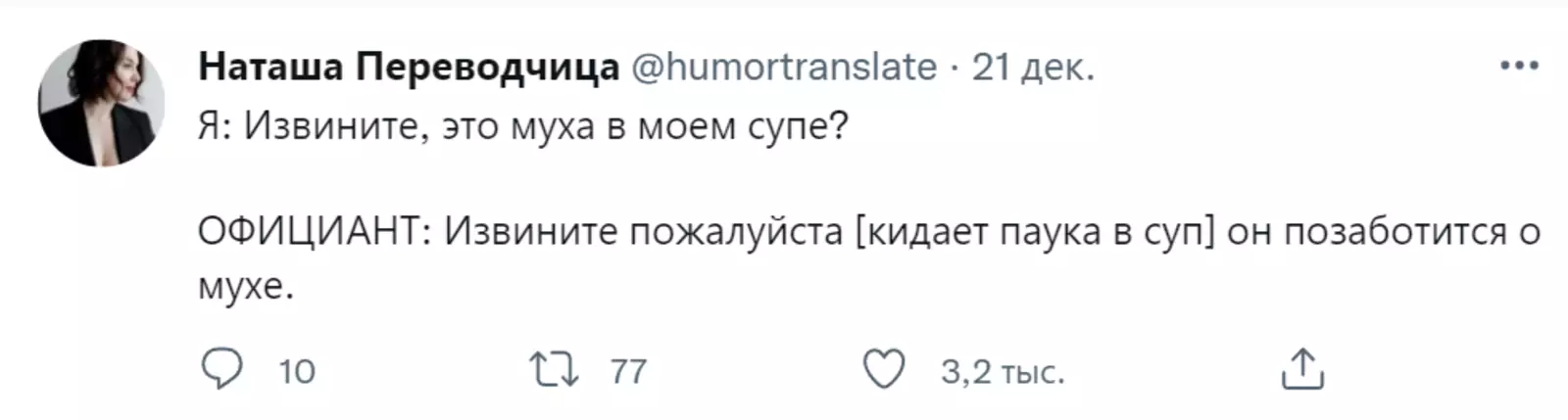
Task: Click the last word 'мухе.' of the tweet
Action: [245, 287]
